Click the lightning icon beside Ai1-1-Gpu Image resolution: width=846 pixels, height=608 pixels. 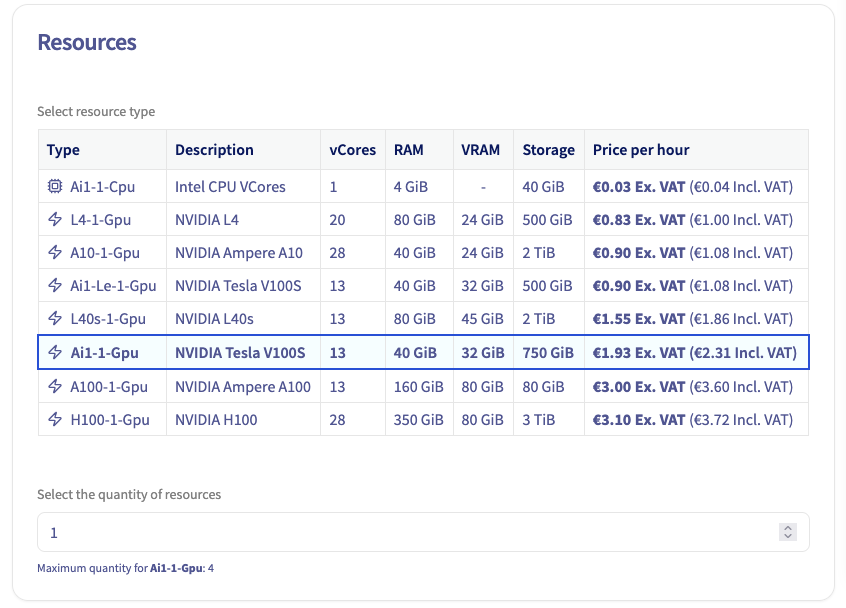click(x=55, y=353)
